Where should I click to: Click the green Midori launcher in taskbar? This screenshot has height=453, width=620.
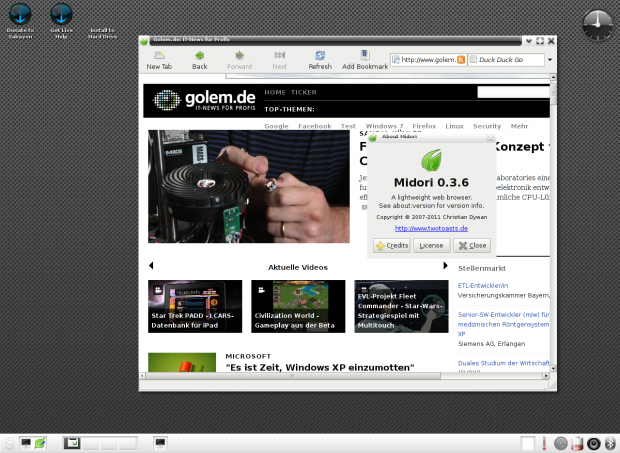tap(40, 444)
